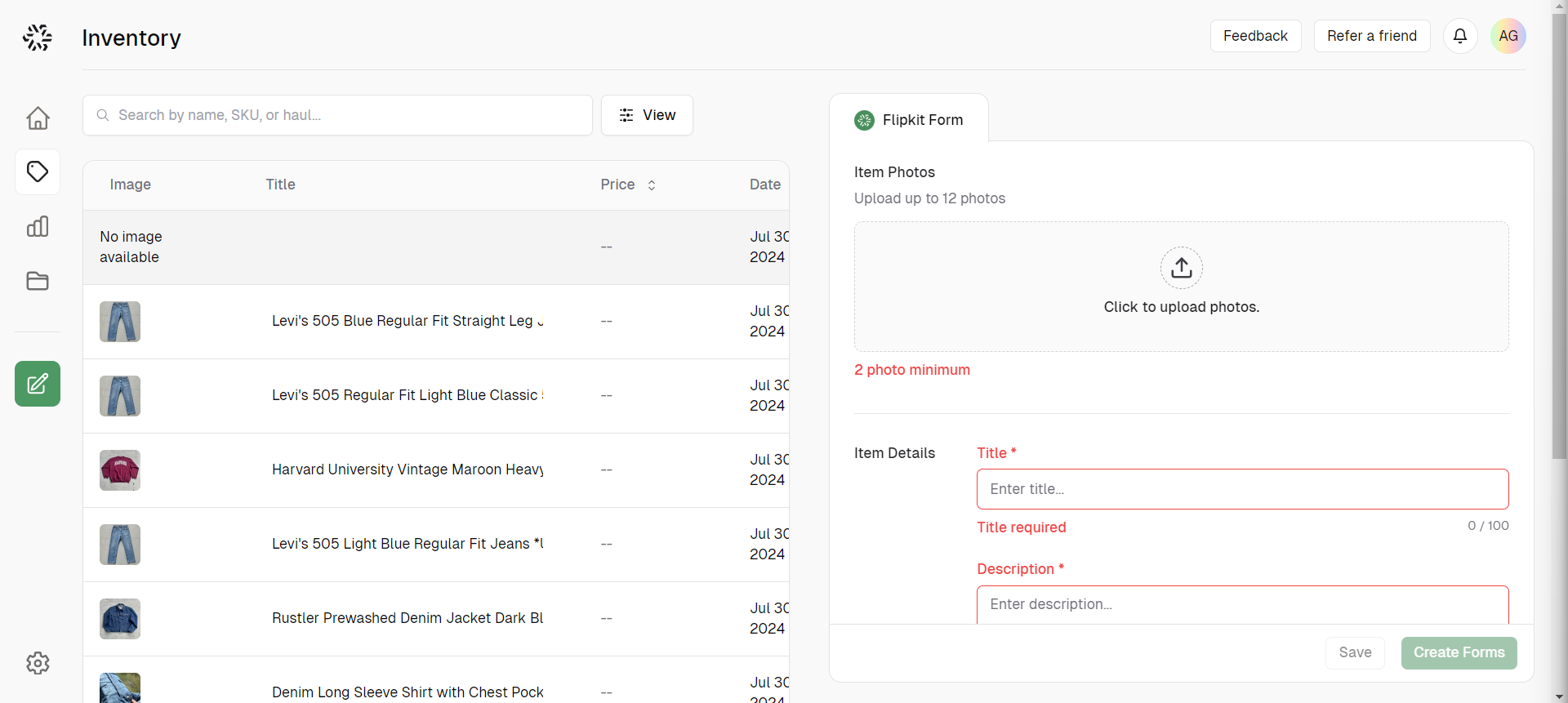Click the photo upload drop area
The width and height of the screenshot is (1568, 703).
click(1182, 287)
